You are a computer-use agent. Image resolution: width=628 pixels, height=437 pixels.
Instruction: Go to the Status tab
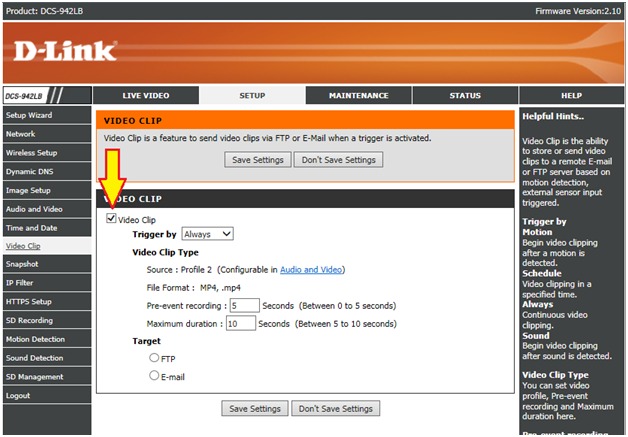pyautogui.click(x=464, y=96)
